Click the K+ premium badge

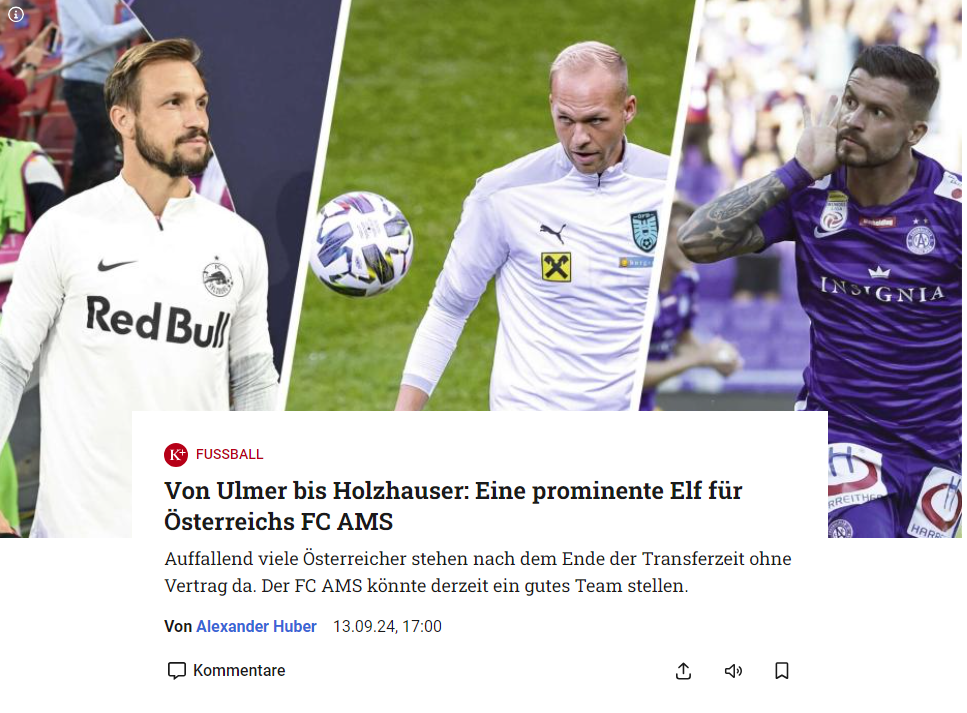click(176, 455)
